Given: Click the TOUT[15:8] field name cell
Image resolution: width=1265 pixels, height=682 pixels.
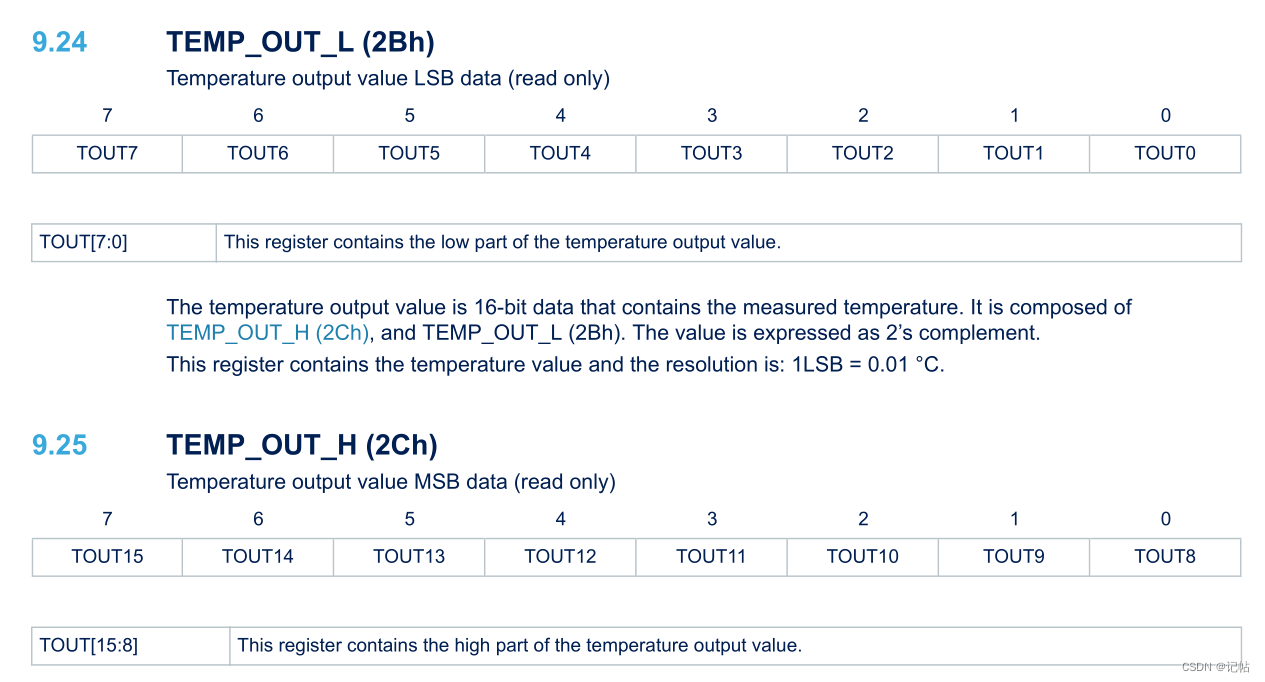Looking at the screenshot, I should [x=131, y=646].
